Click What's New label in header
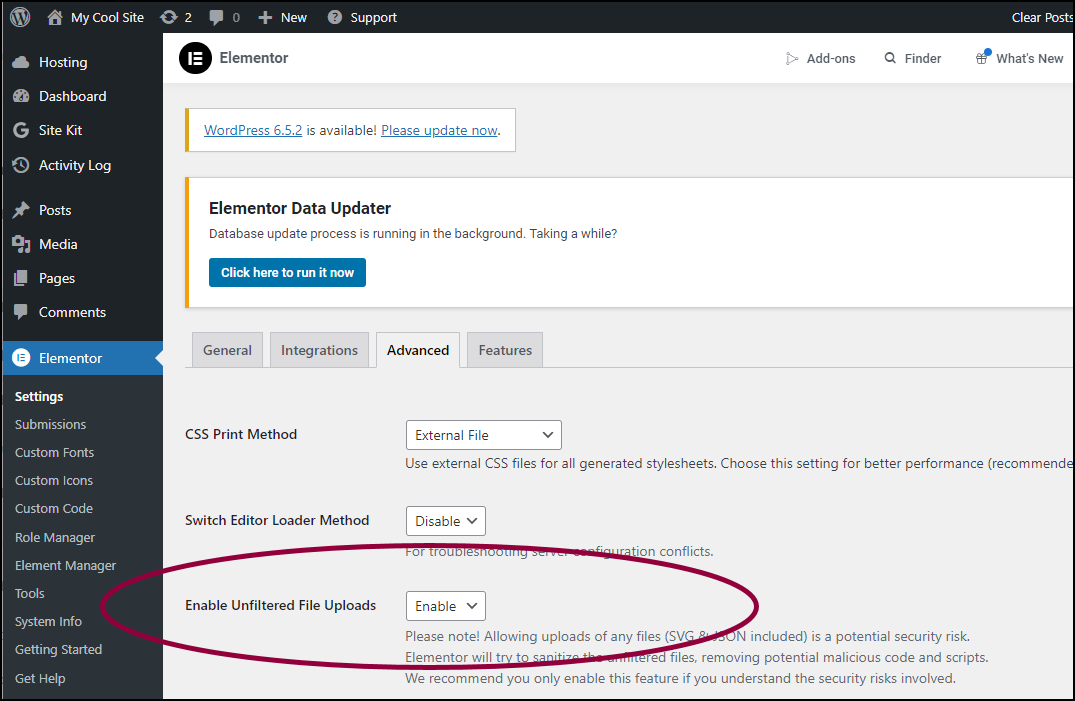 pos(1030,58)
